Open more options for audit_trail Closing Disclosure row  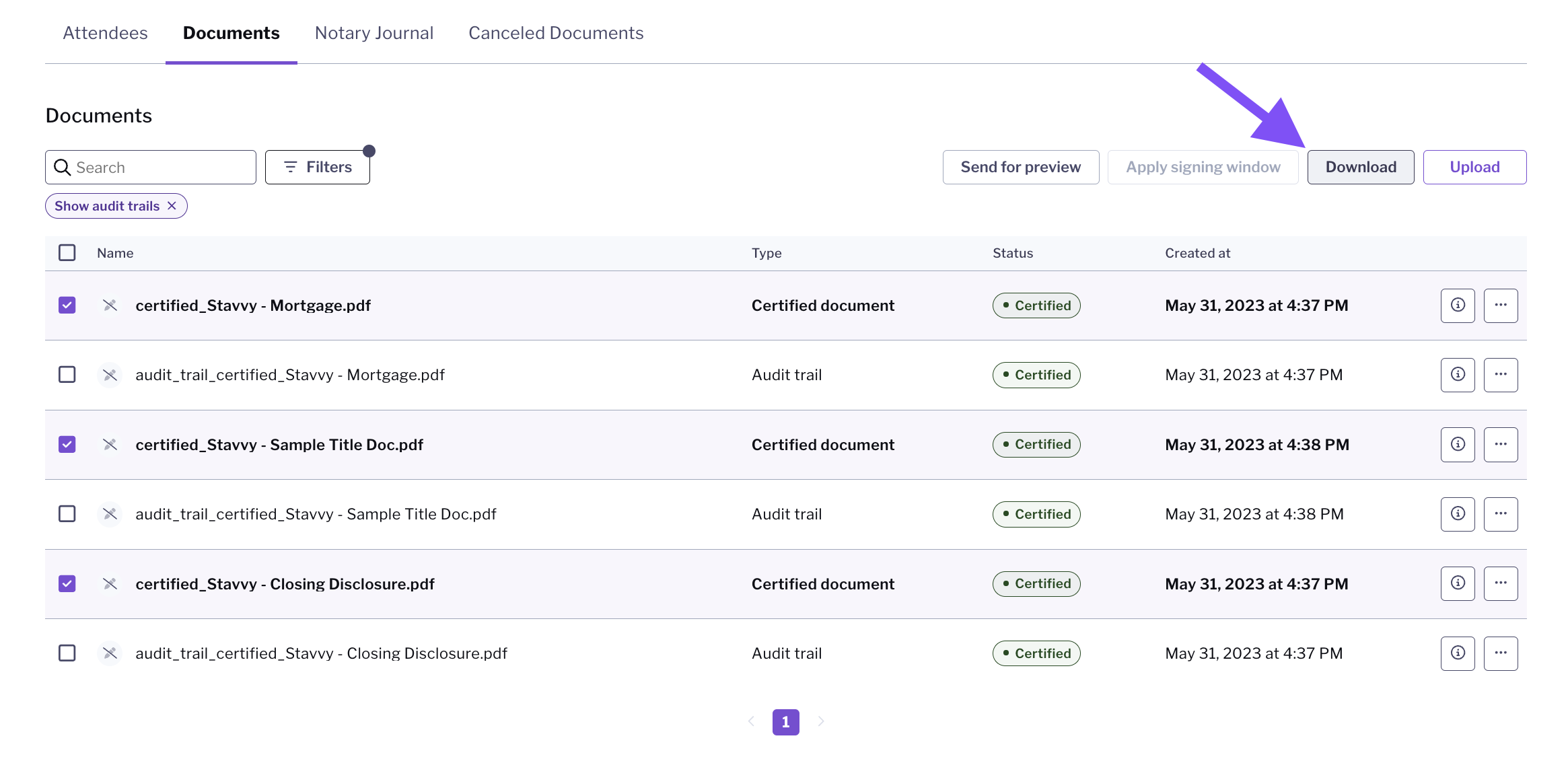1501,653
